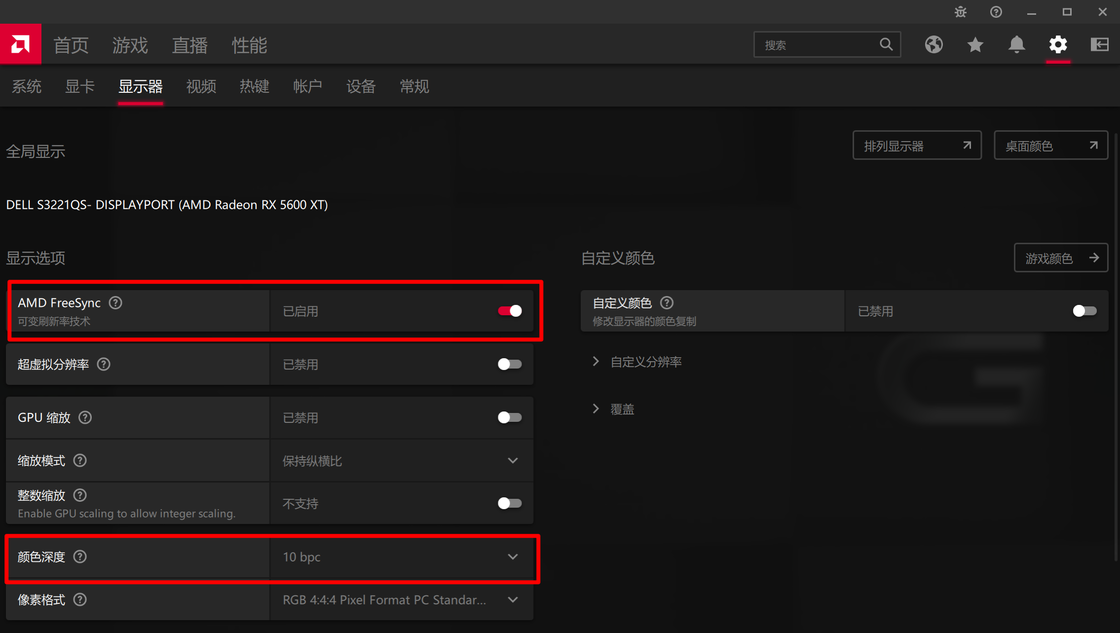The height and width of the screenshot is (633, 1120).
Task: Open settings gear icon
Action: tap(1058, 44)
